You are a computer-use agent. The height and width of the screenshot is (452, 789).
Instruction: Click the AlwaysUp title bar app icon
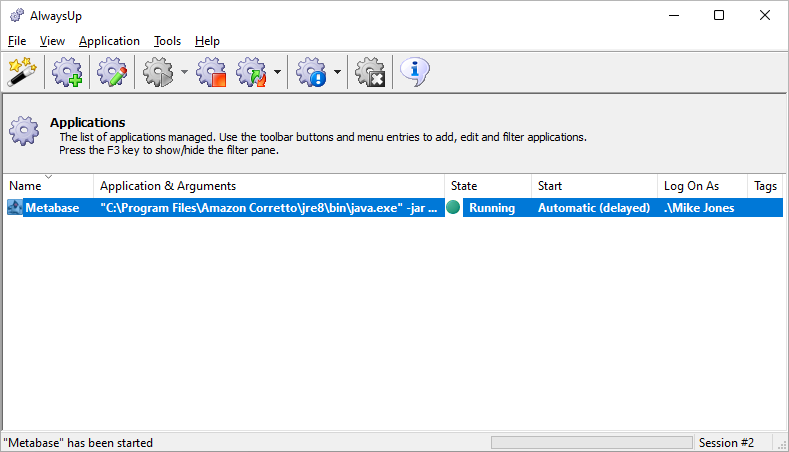(x=17, y=16)
